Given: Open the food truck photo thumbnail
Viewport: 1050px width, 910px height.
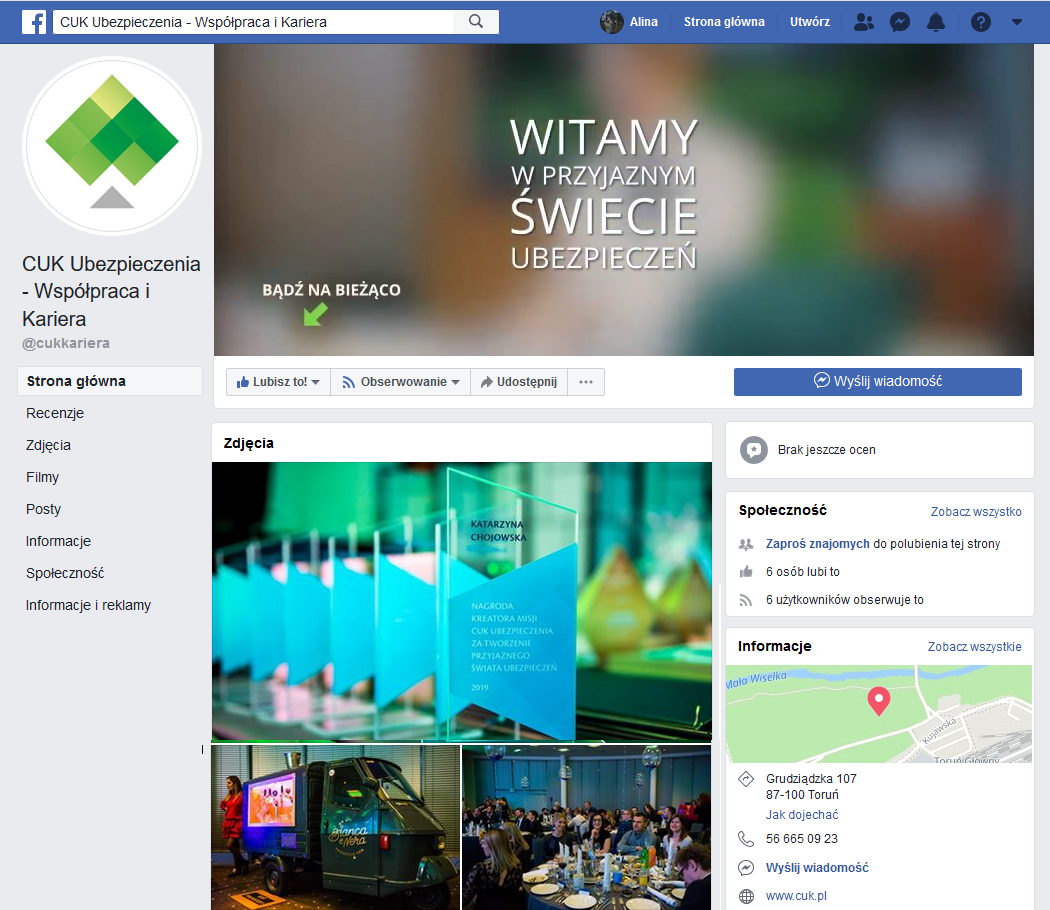Looking at the screenshot, I should (336, 828).
